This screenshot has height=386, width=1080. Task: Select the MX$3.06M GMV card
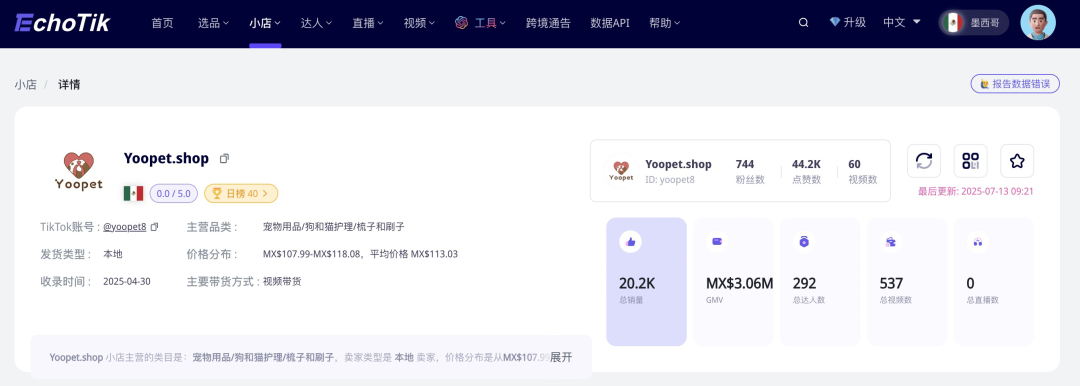click(734, 281)
